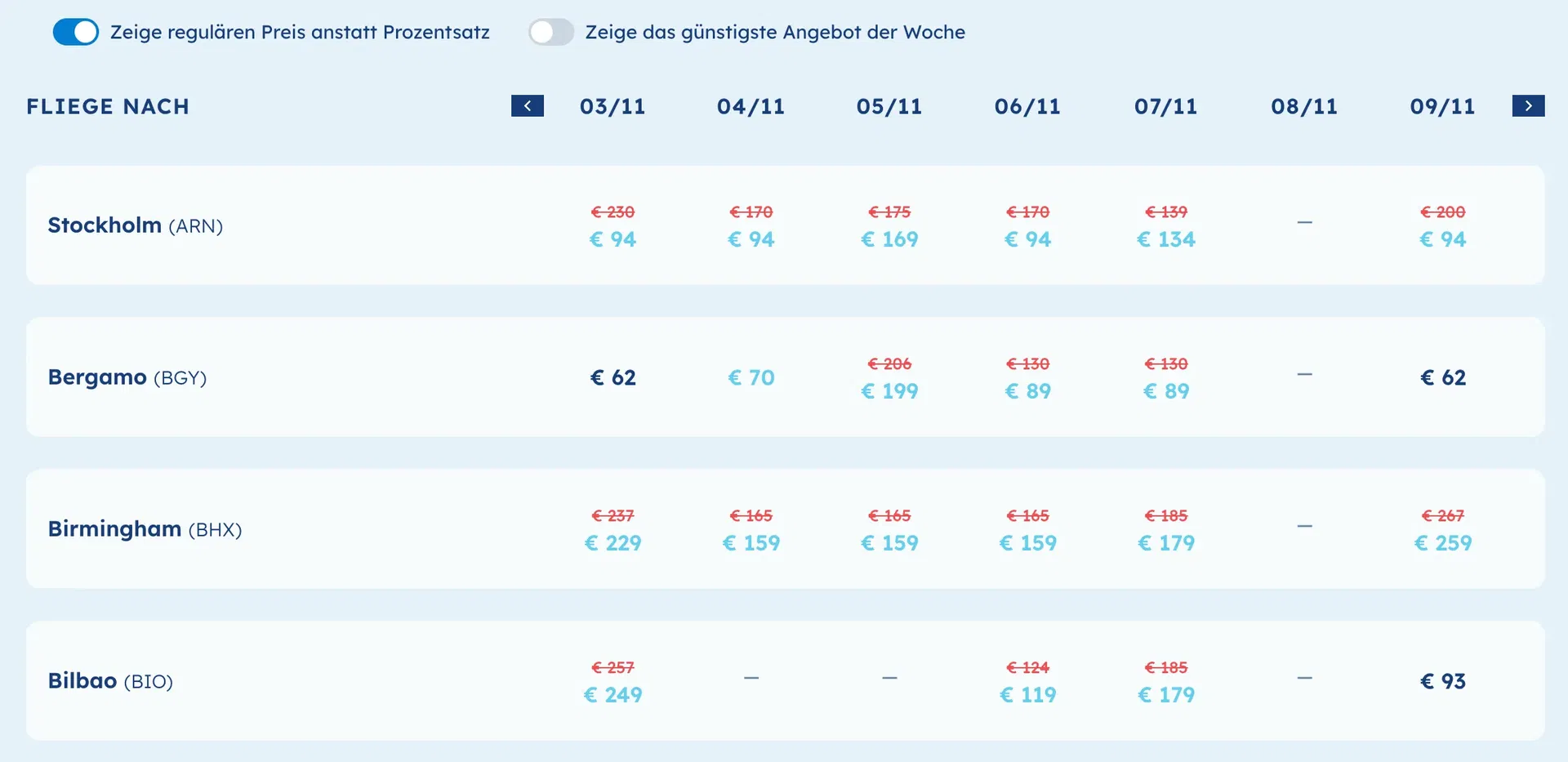Open flights to Bilbao (BIO)
The width and height of the screenshot is (1568, 762).
(x=111, y=680)
